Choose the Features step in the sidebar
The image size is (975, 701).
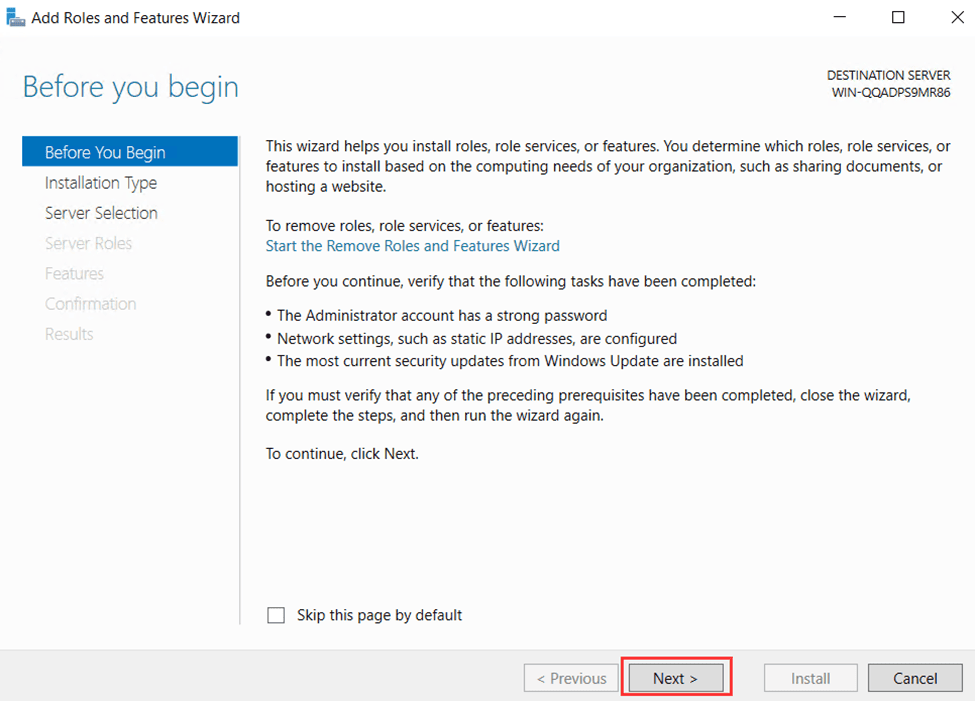74,273
